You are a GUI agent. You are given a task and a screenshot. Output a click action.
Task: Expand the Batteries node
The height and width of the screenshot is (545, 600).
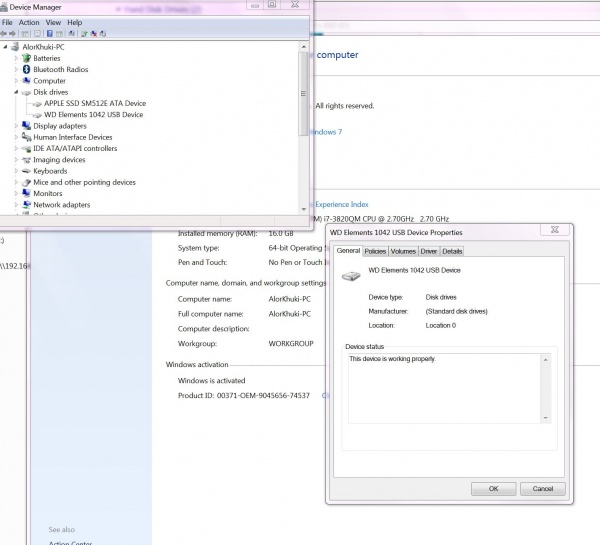(16, 58)
